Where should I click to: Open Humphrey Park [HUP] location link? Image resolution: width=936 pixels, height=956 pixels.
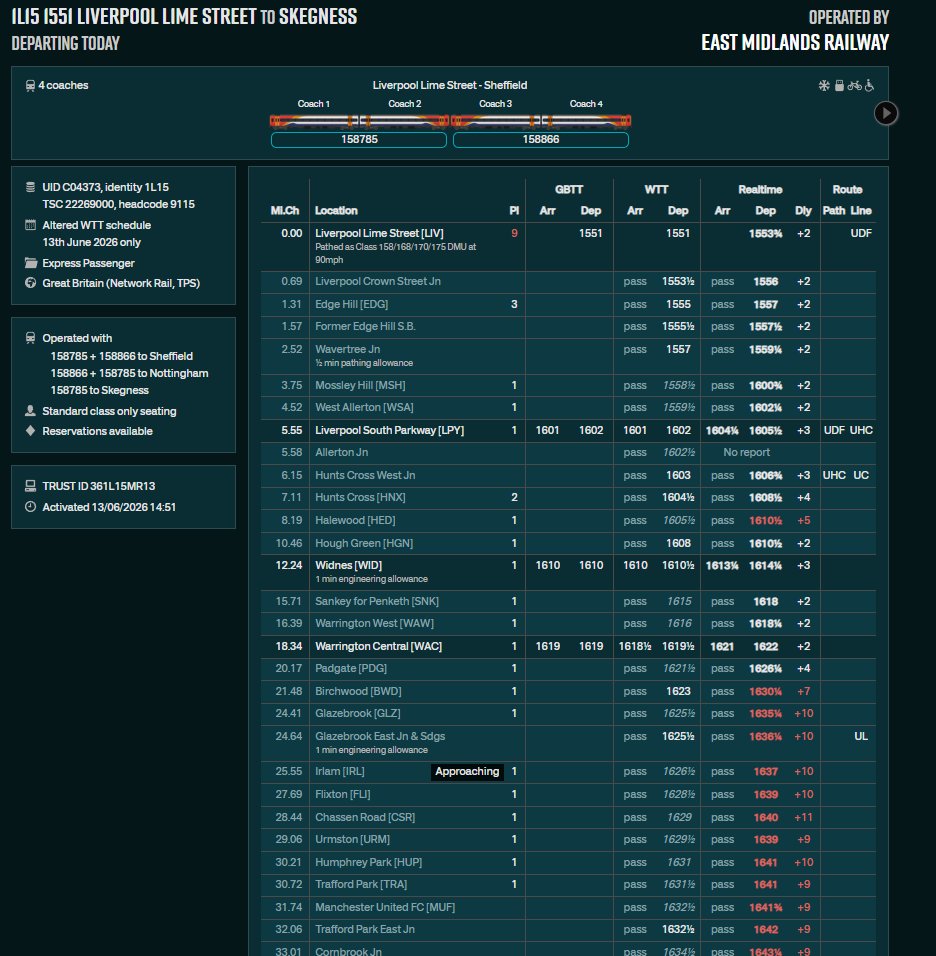(x=368, y=862)
